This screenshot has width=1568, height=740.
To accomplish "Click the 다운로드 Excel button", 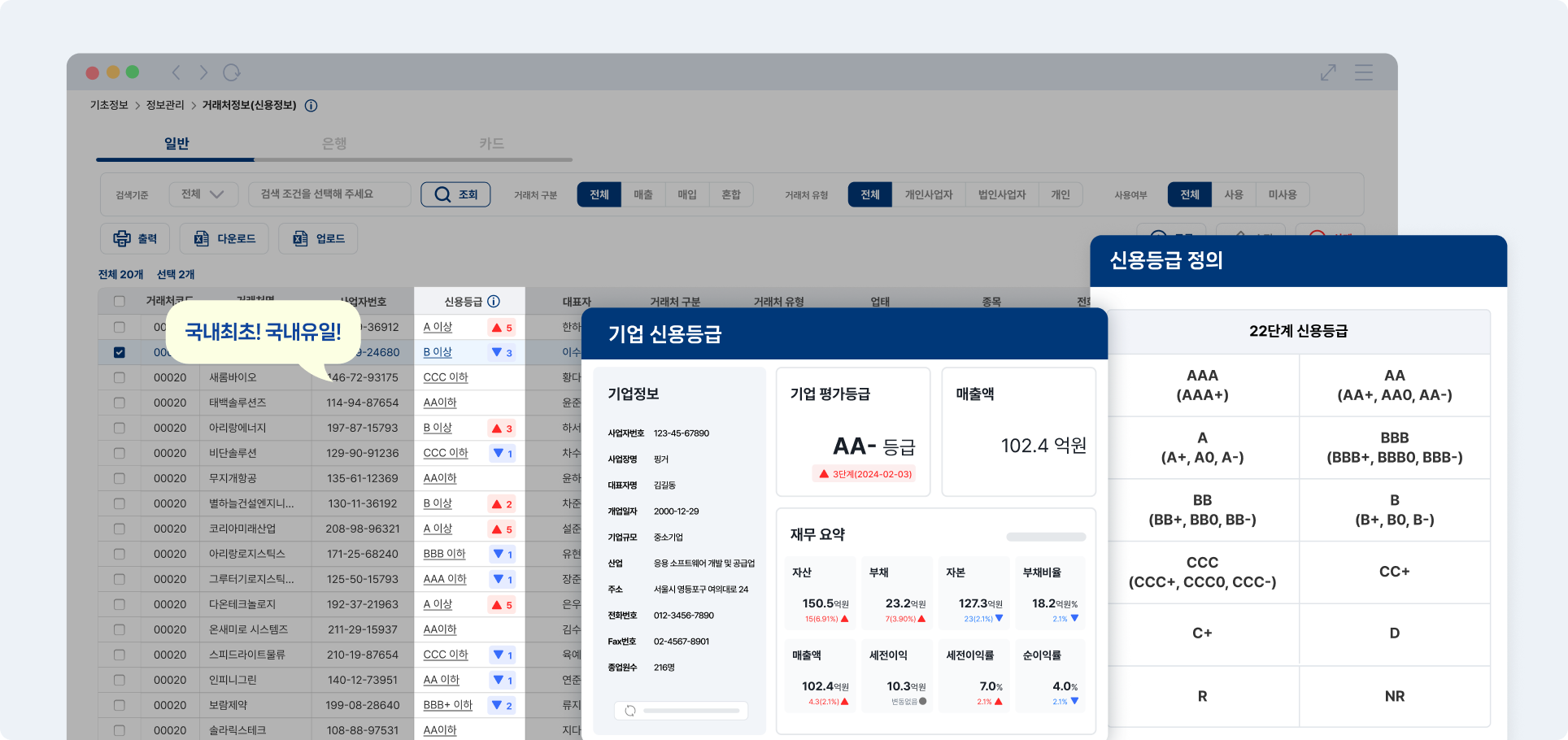I will pos(224,238).
